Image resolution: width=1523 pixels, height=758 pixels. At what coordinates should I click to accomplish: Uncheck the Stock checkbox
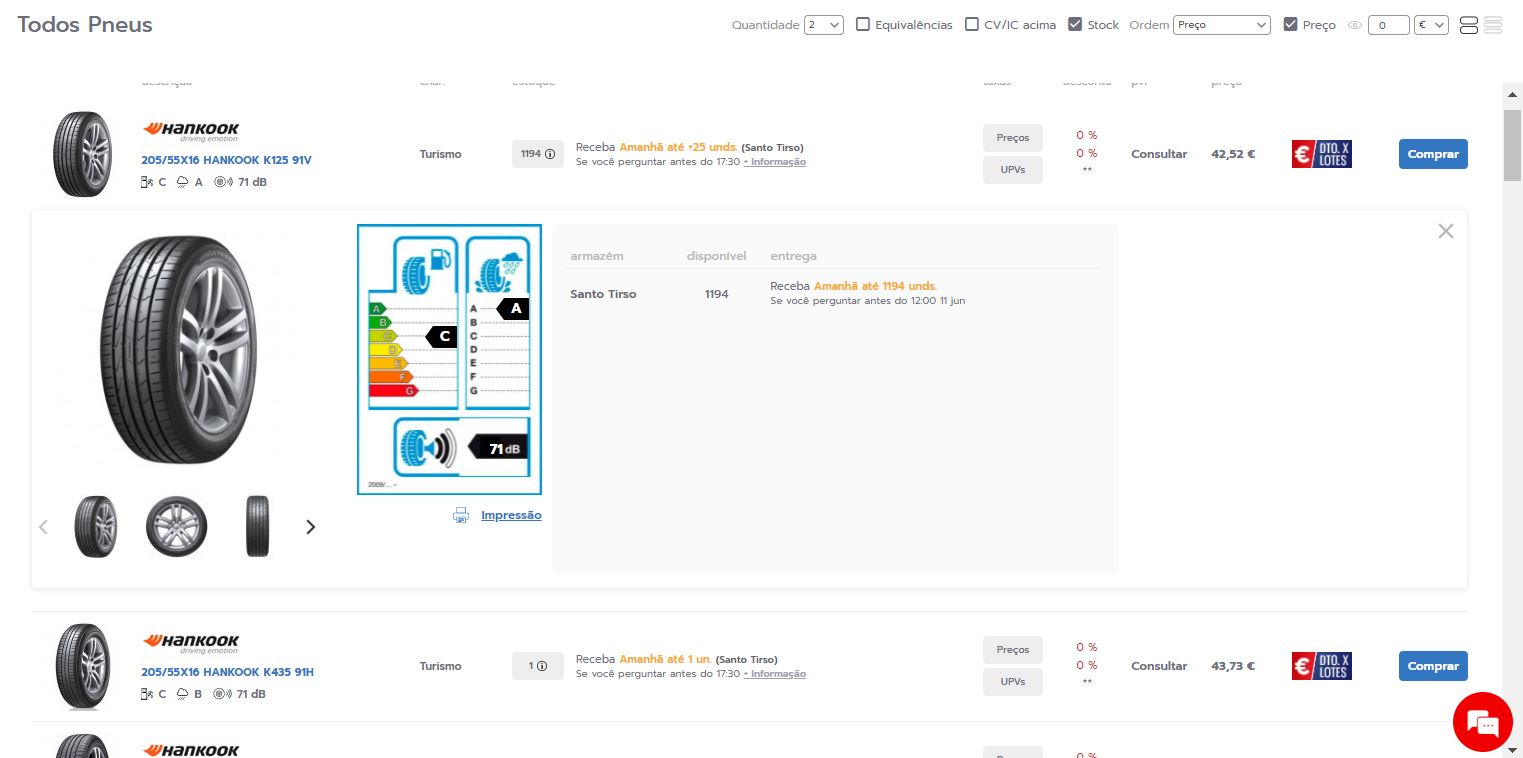pyautogui.click(x=1075, y=24)
